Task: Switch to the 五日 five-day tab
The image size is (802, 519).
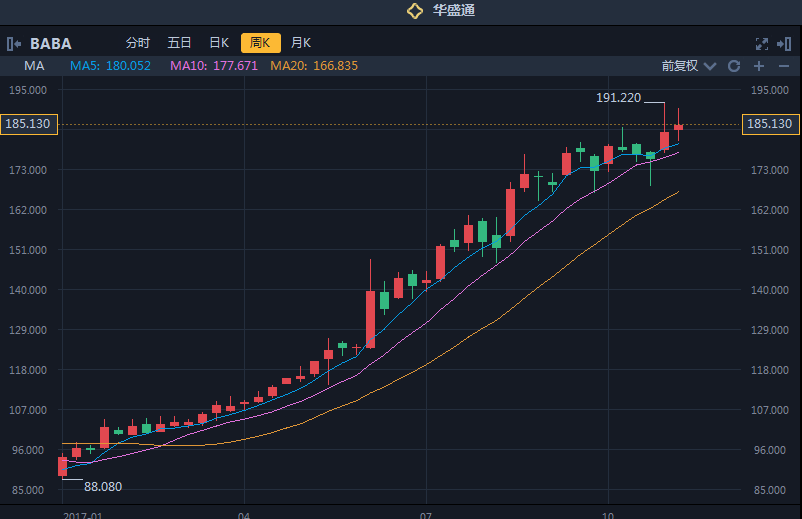Action: click(179, 43)
